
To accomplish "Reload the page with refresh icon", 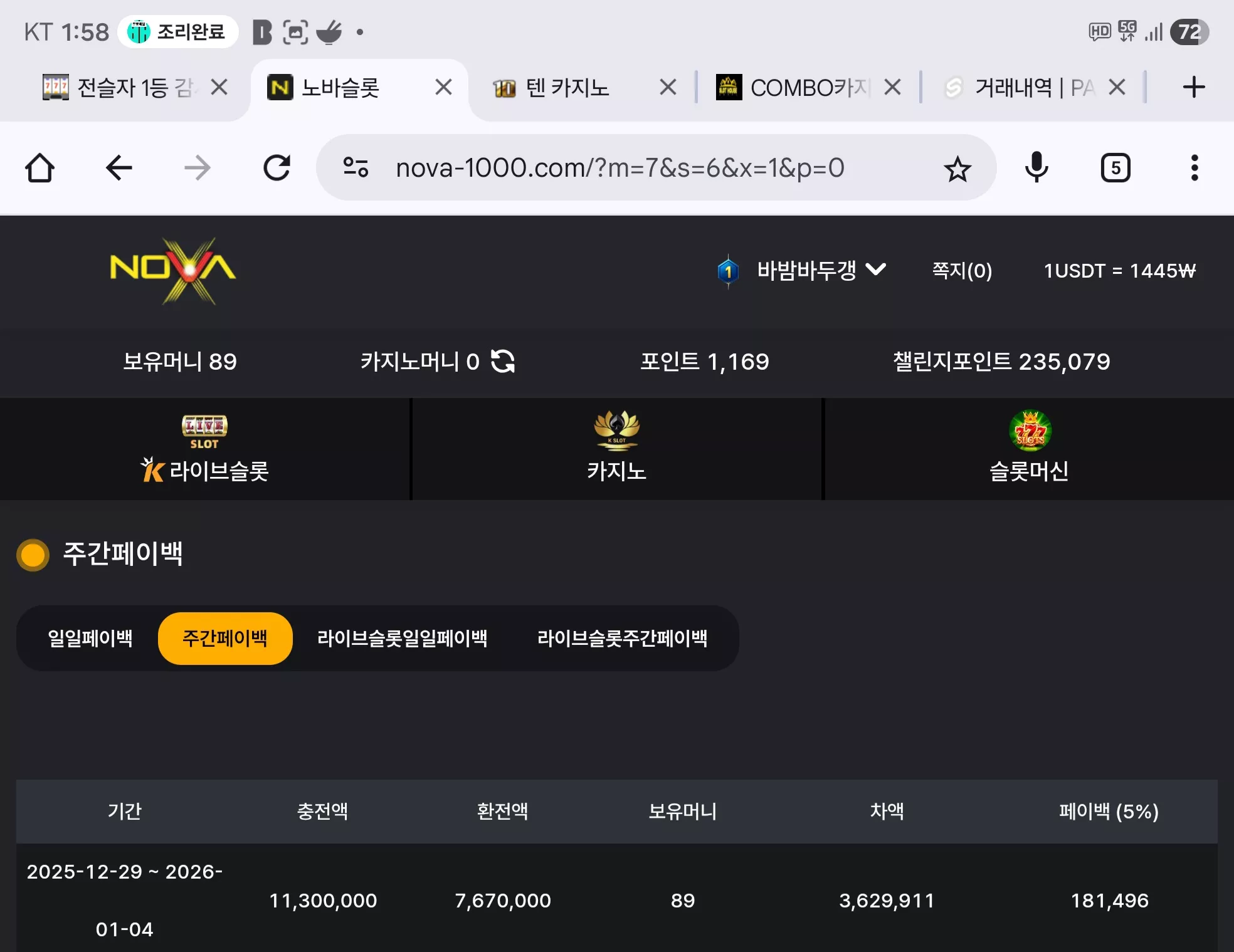I will 277,168.
